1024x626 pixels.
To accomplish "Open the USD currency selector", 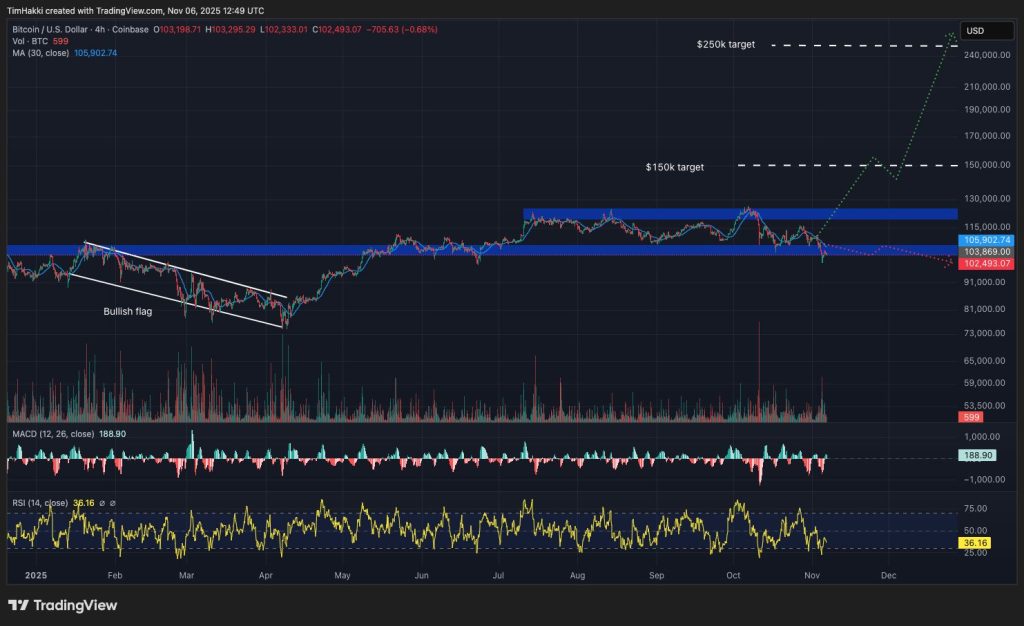I will (987, 31).
